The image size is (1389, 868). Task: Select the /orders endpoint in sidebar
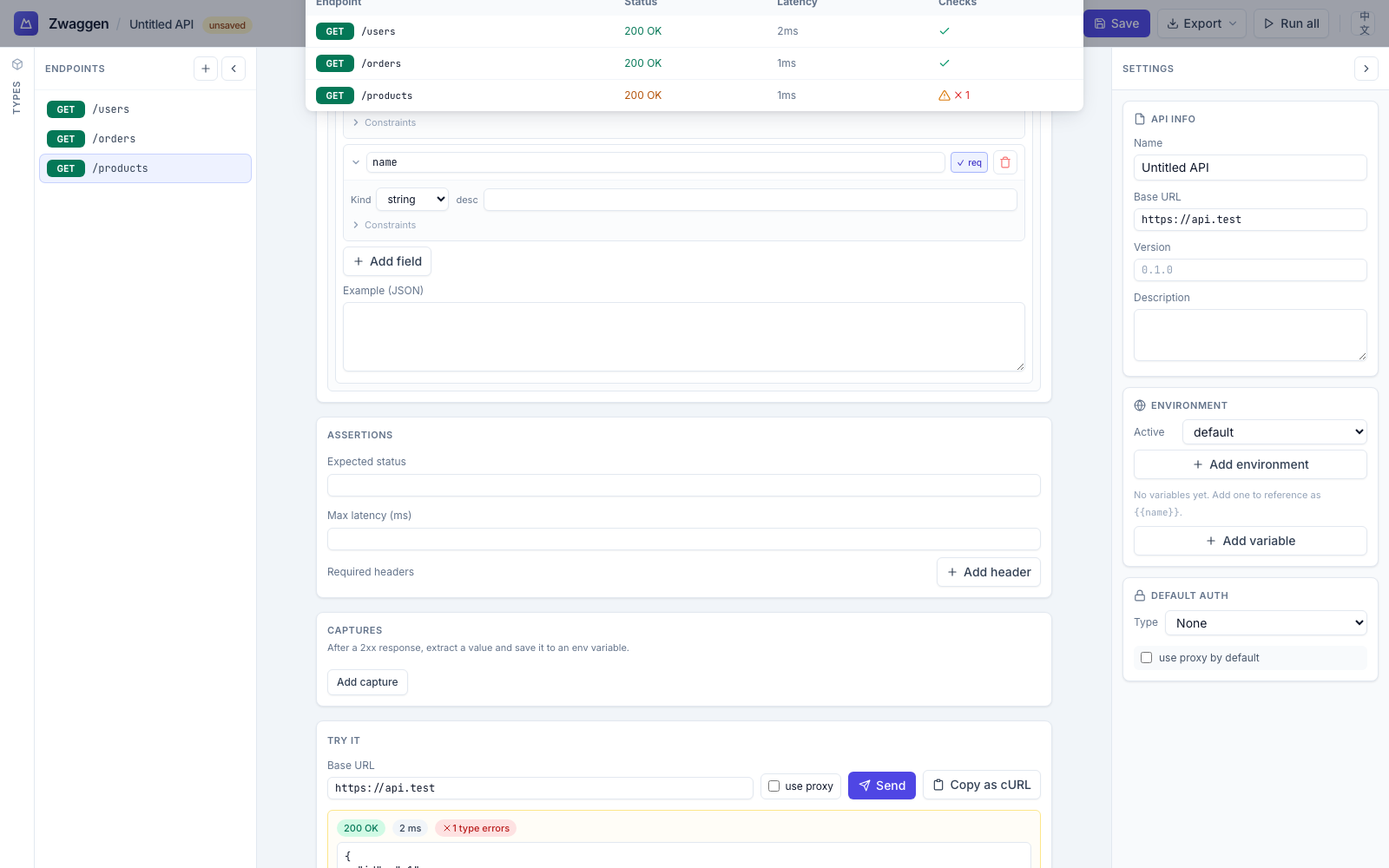tap(114, 139)
